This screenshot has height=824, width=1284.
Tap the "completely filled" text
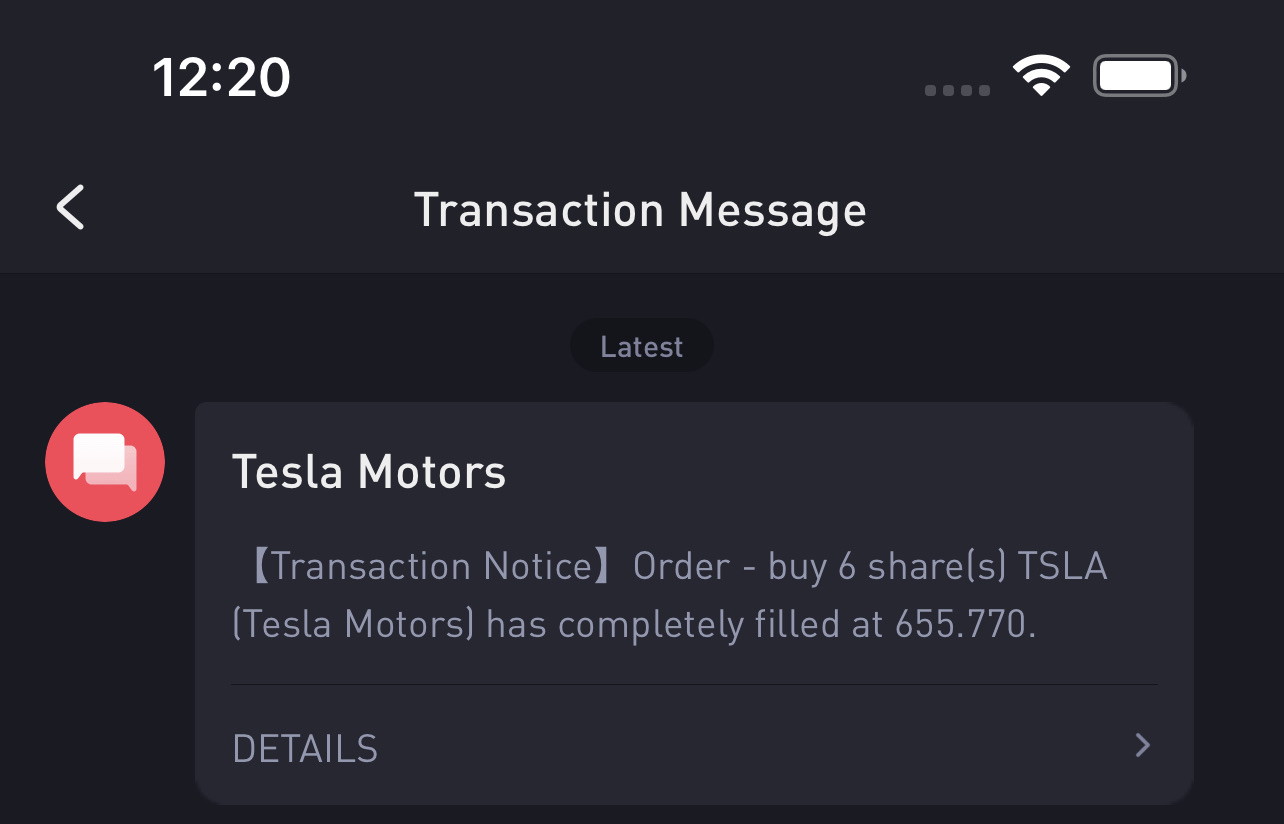click(706, 625)
